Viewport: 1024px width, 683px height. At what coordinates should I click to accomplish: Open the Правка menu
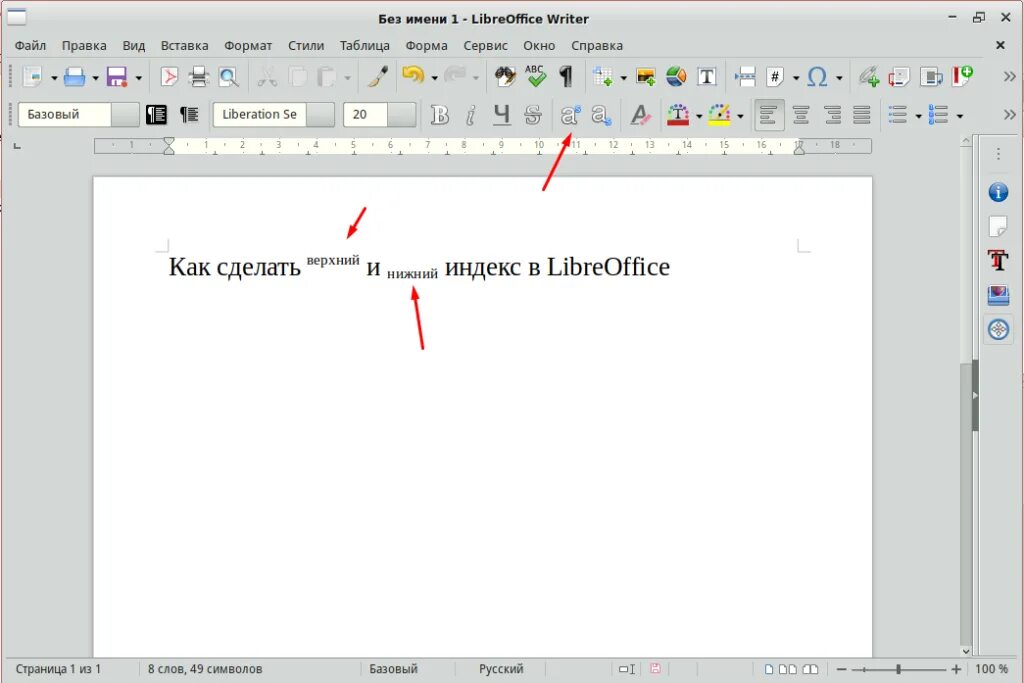84,46
